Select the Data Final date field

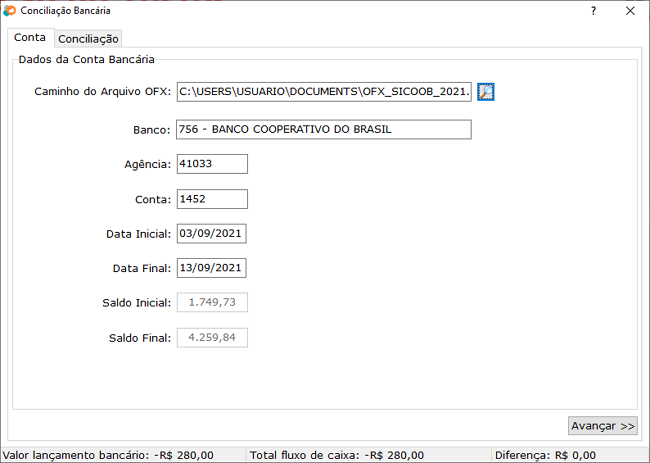211,268
